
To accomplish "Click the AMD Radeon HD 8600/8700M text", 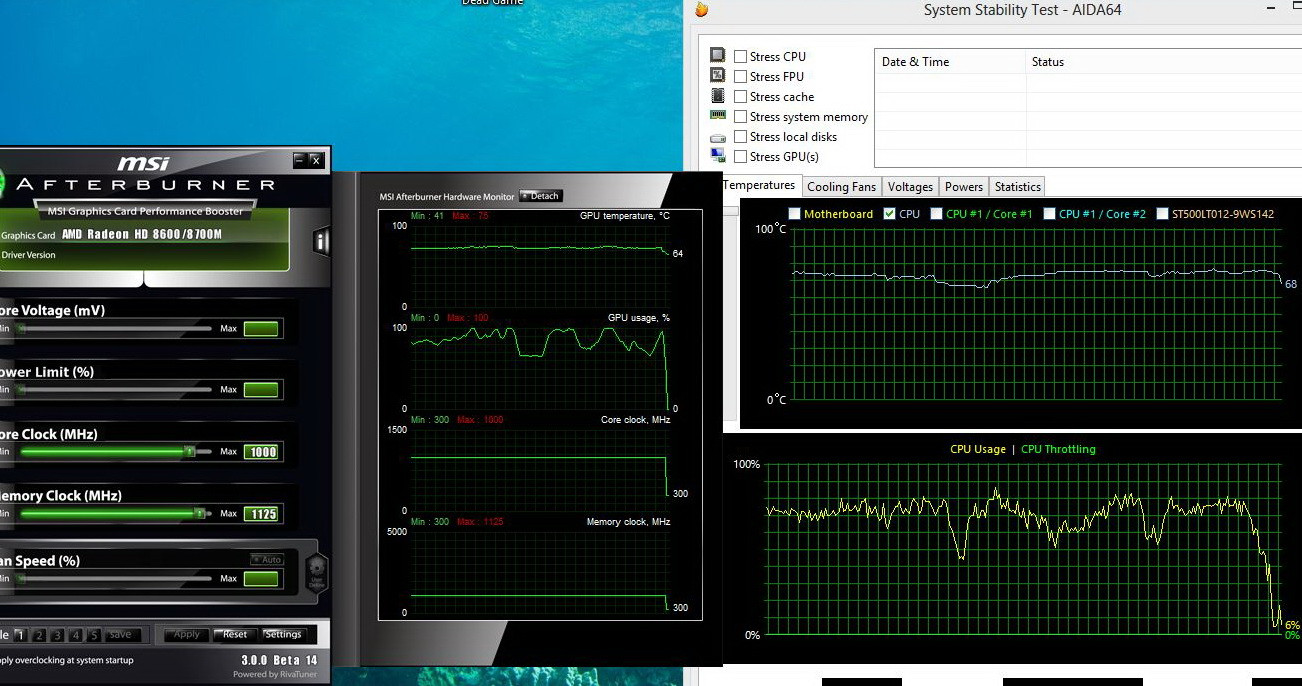I will coord(142,235).
